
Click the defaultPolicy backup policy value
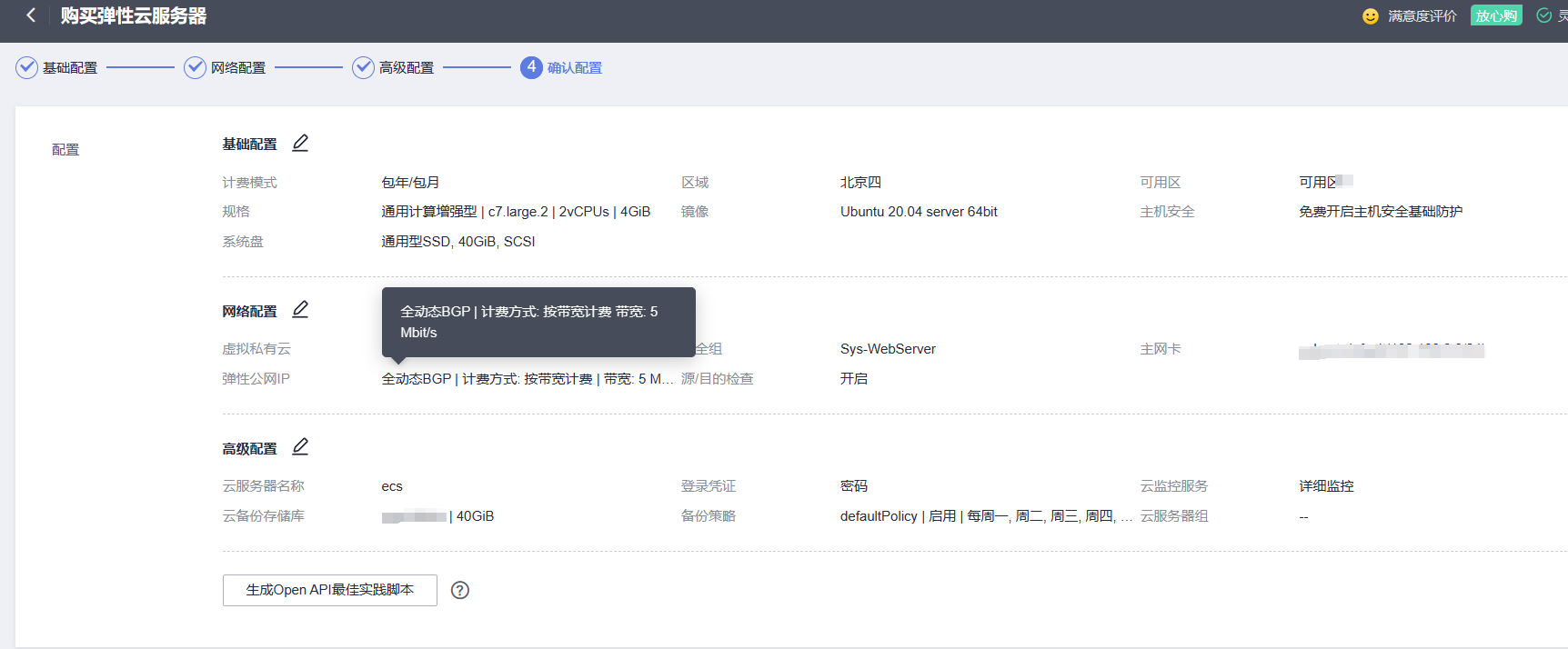[x=986, y=516]
